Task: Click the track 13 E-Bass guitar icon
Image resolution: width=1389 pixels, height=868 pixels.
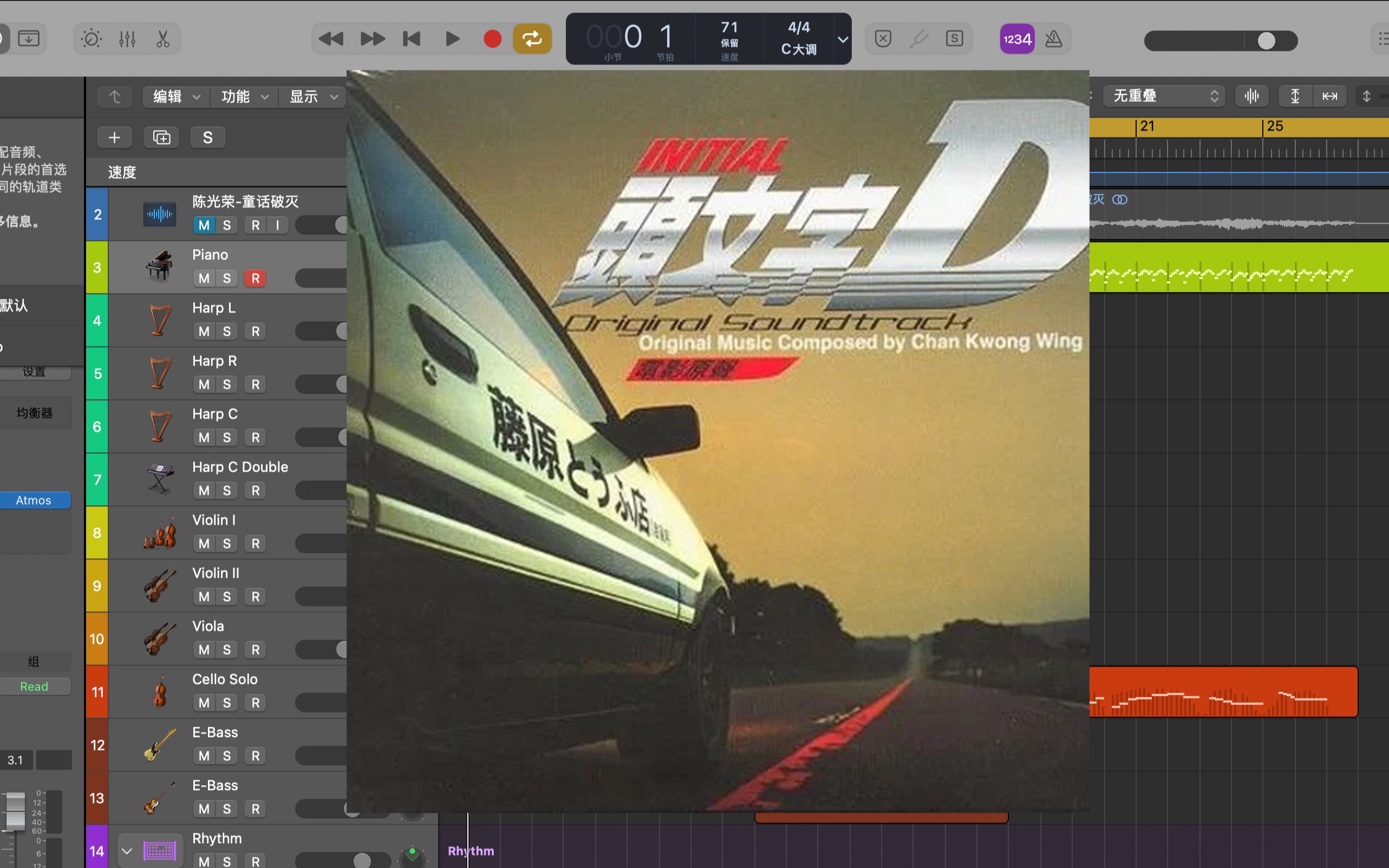Action: (x=160, y=798)
